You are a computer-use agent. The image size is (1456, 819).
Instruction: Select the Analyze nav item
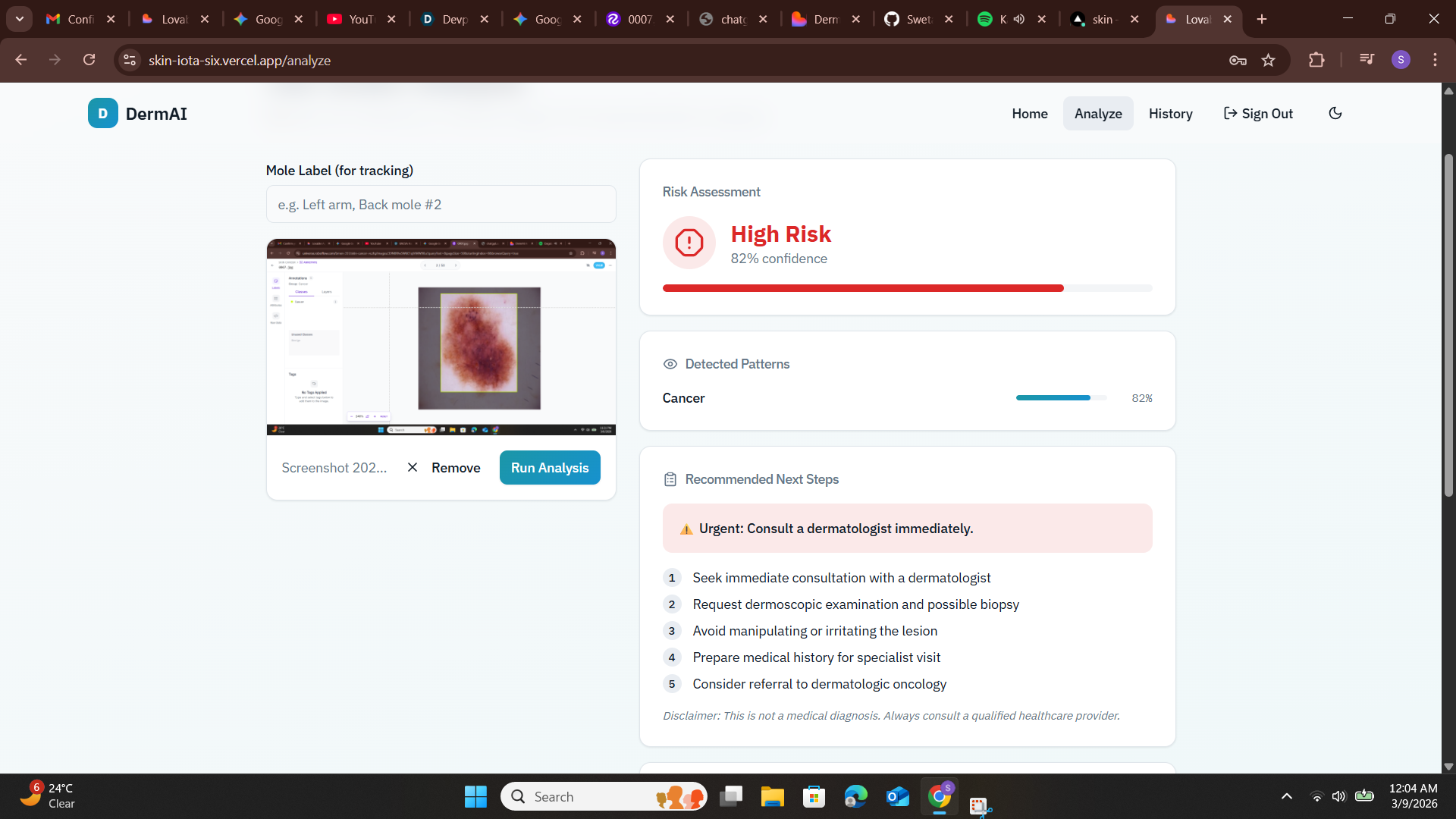[x=1097, y=114]
